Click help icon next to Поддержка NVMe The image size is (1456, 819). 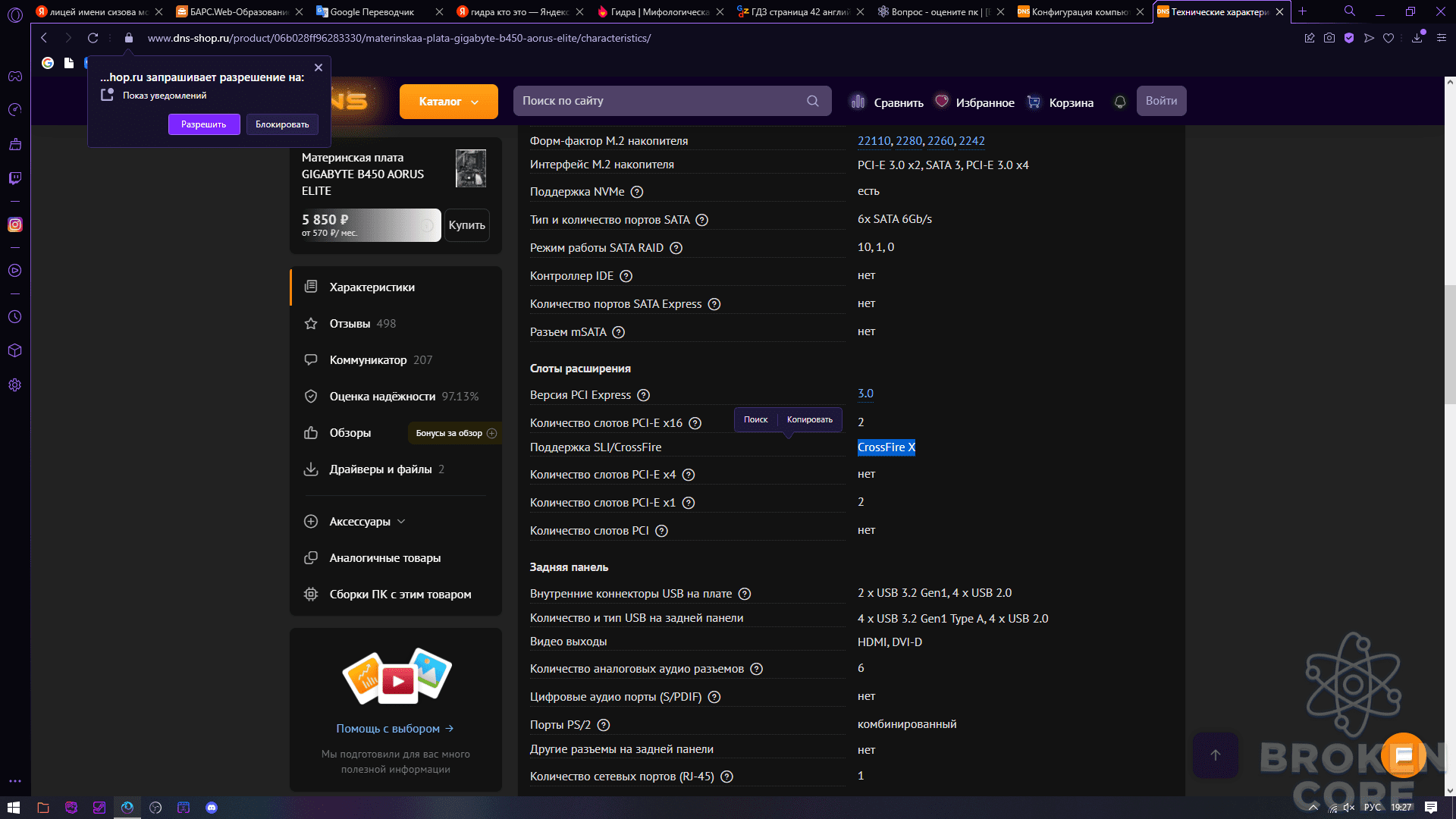pyautogui.click(x=637, y=192)
